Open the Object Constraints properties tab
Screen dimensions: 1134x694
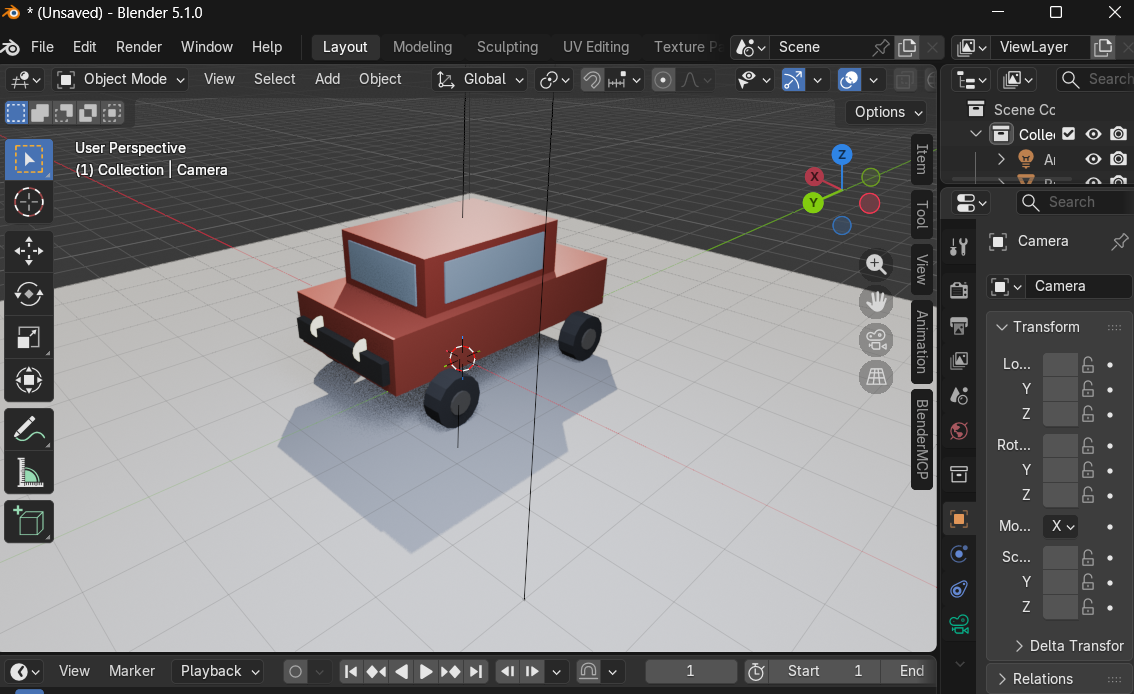point(959,589)
